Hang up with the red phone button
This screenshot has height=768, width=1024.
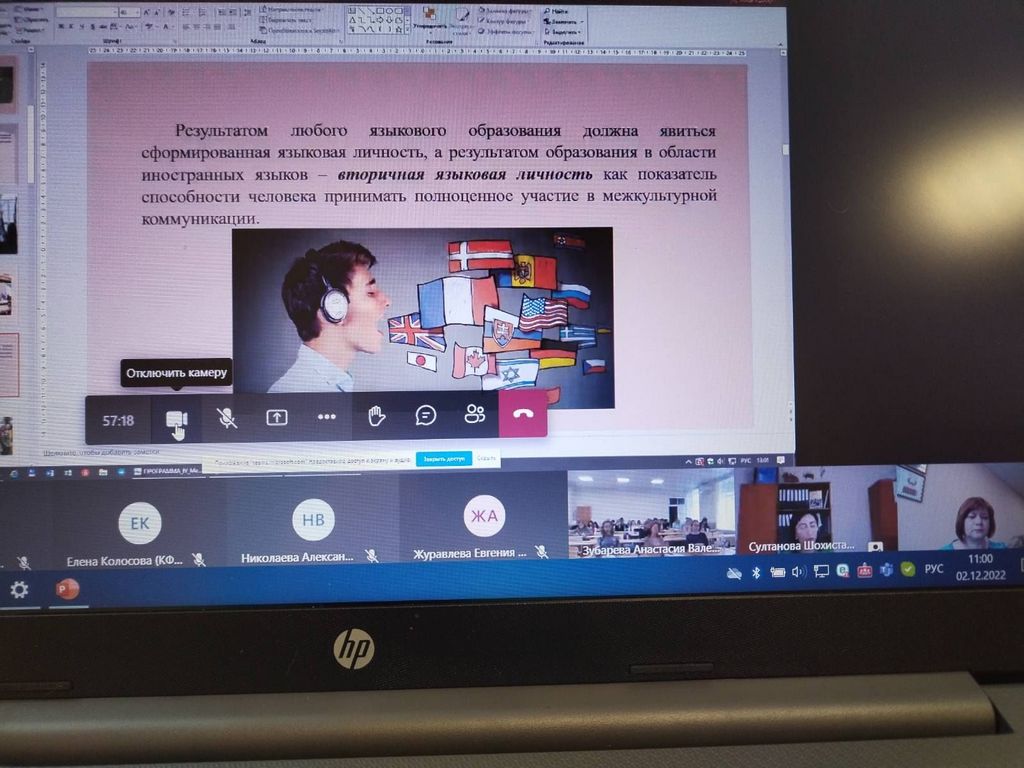523,414
